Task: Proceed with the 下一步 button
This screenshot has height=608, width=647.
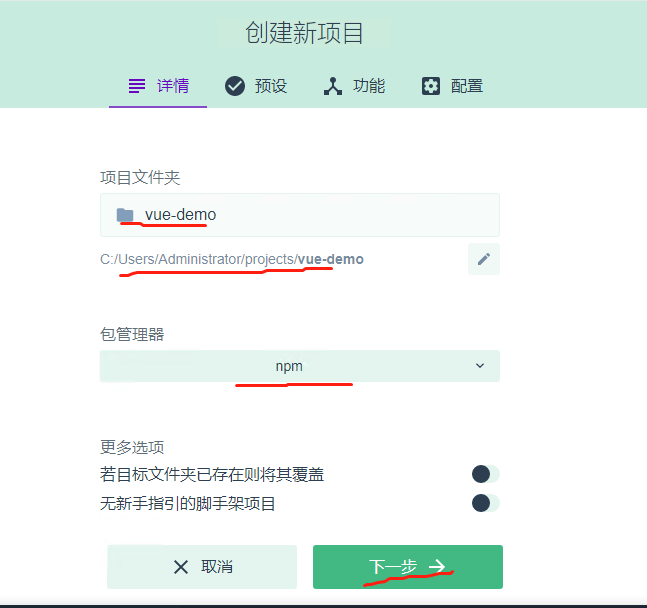Action: [408, 567]
